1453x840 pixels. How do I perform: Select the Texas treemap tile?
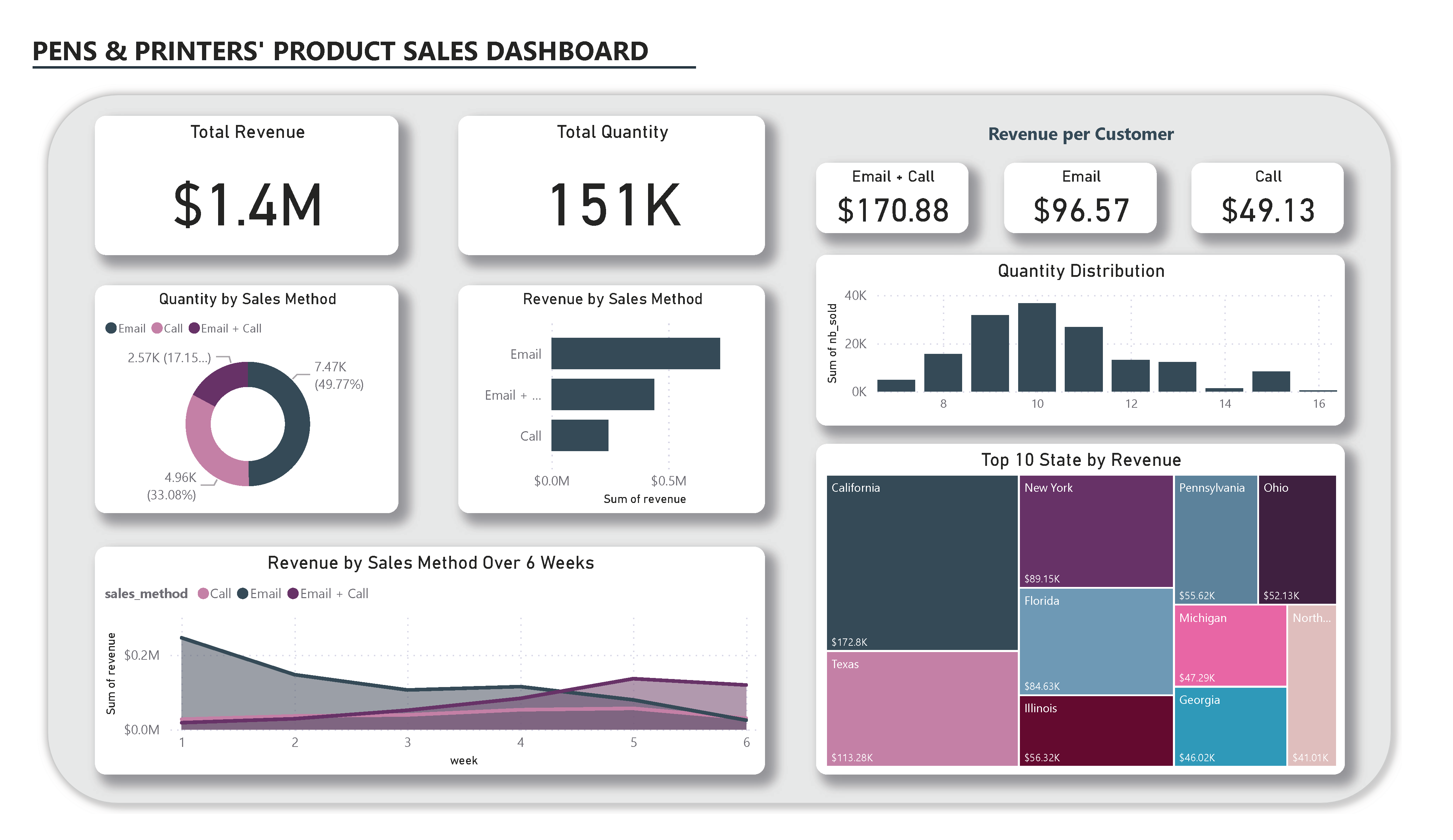pos(923,710)
